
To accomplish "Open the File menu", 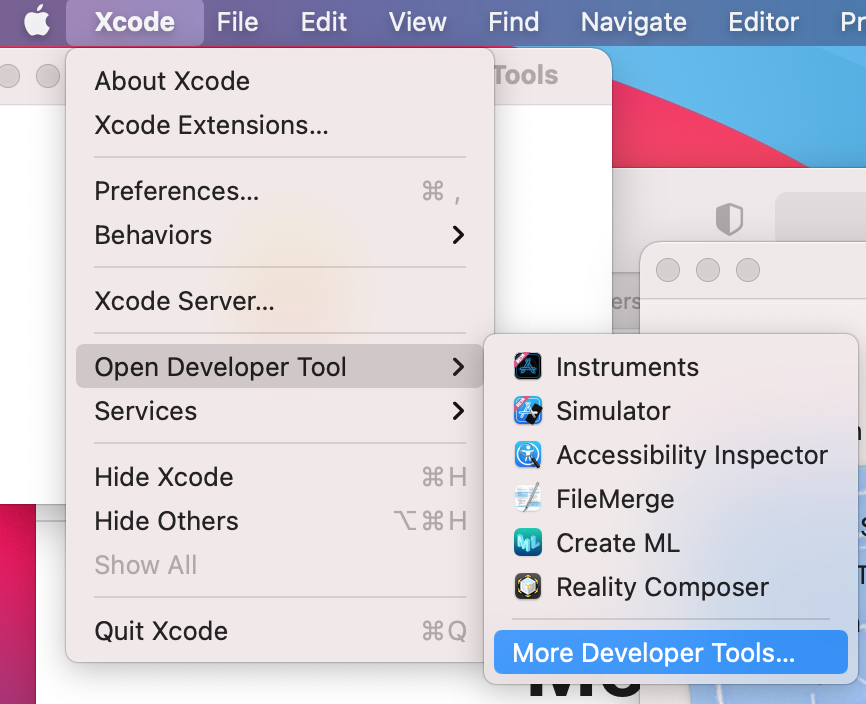I will (237, 22).
